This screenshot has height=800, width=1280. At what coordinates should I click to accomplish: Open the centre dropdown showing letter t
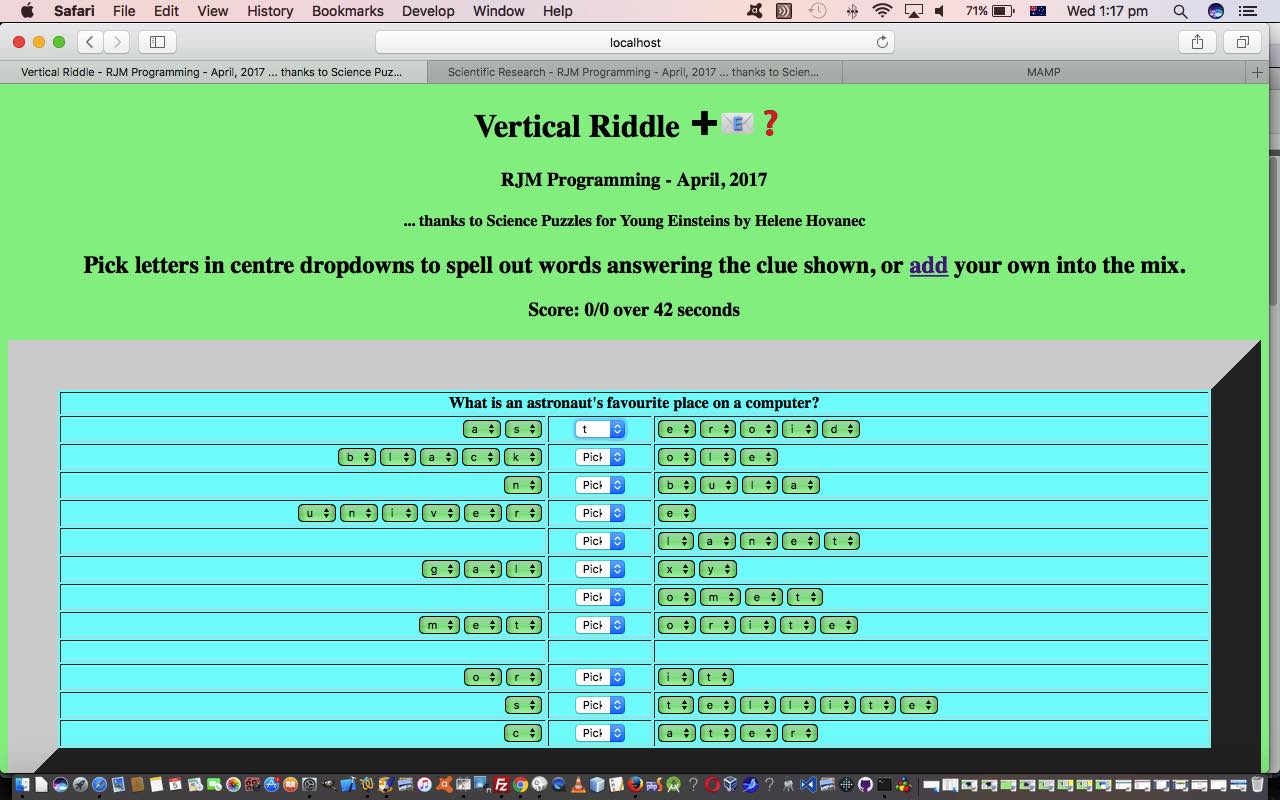pos(600,429)
